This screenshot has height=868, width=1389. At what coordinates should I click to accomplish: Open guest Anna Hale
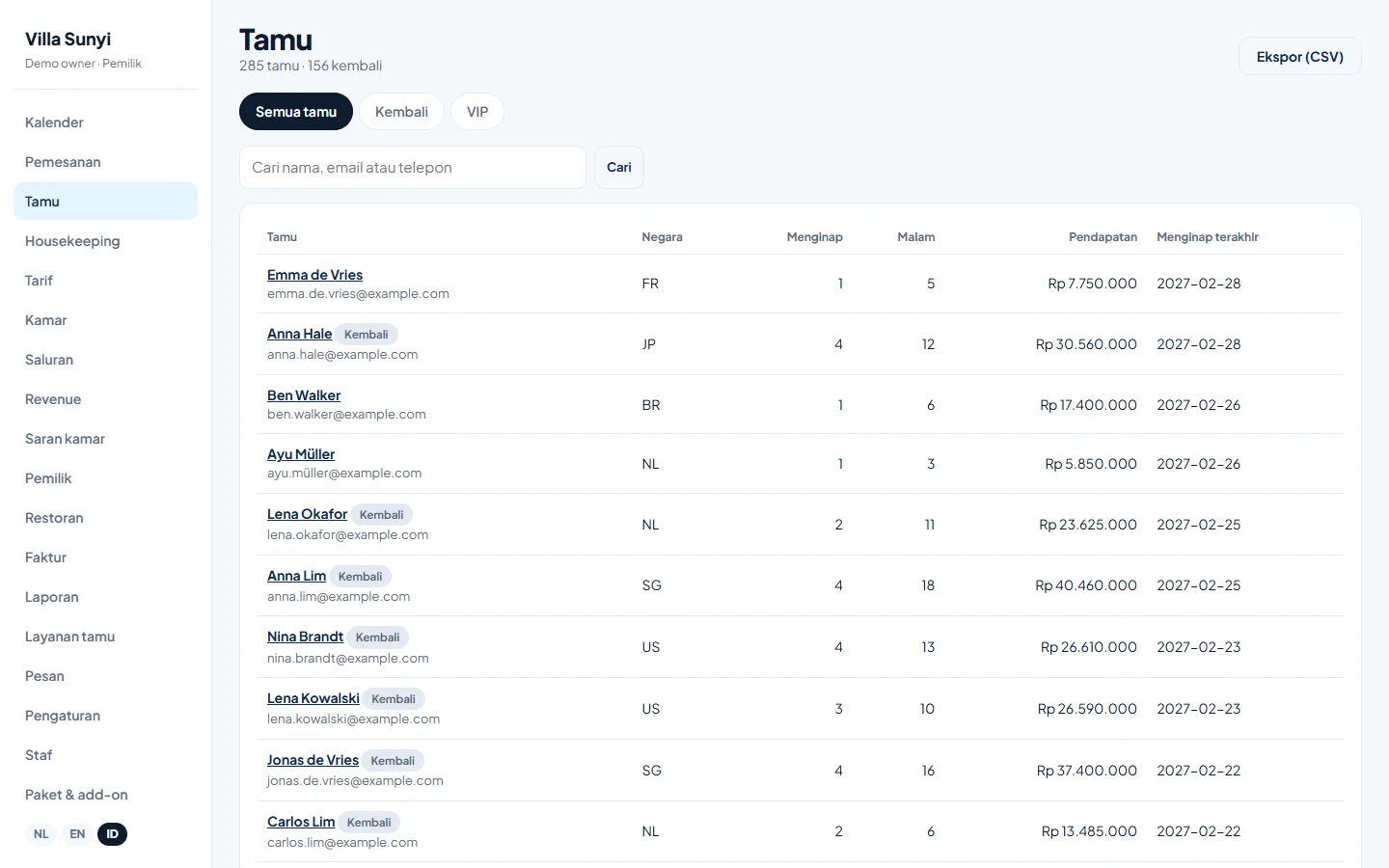299,334
